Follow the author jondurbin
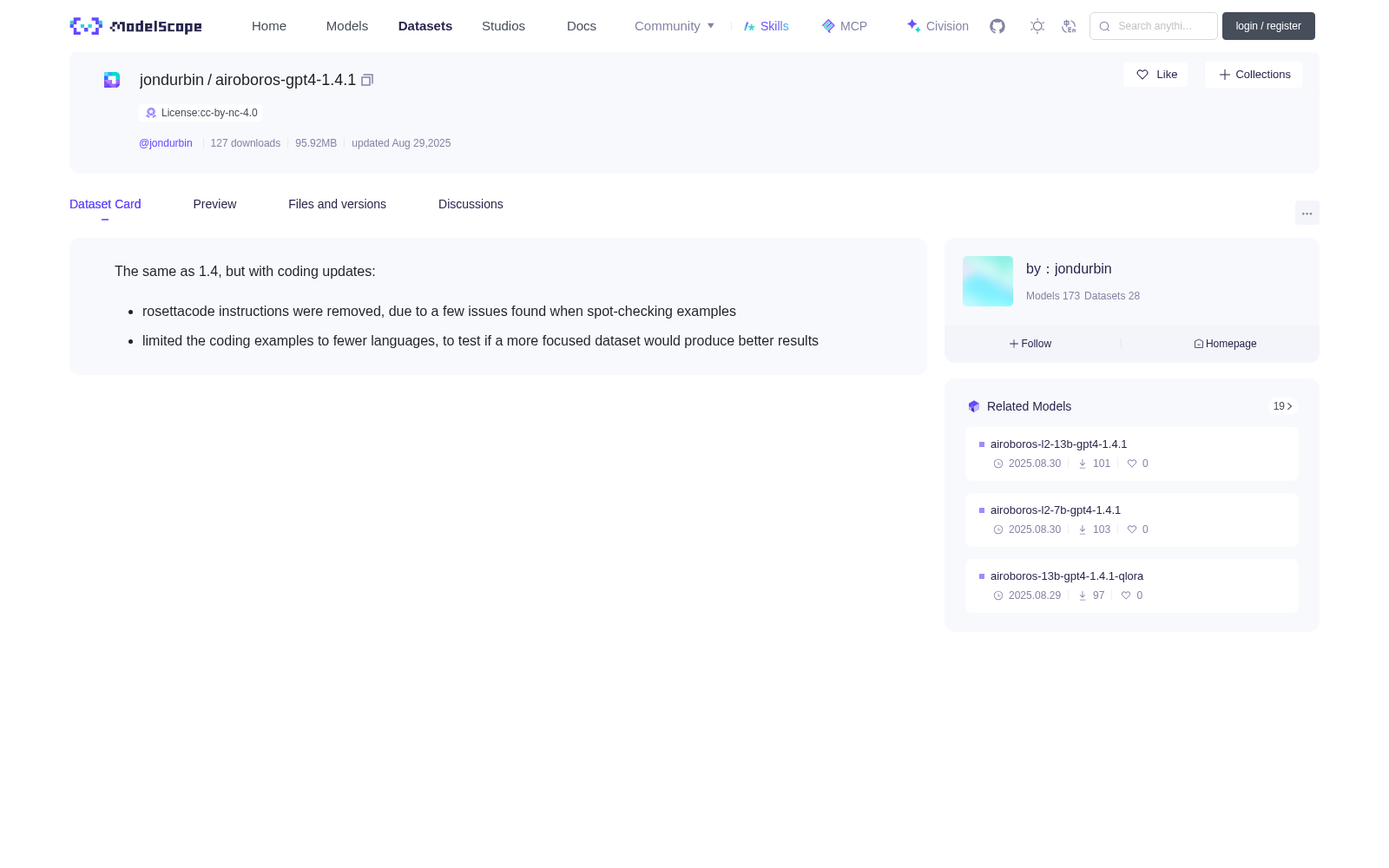Screen dimensions: 1389x868 coord(1030,344)
